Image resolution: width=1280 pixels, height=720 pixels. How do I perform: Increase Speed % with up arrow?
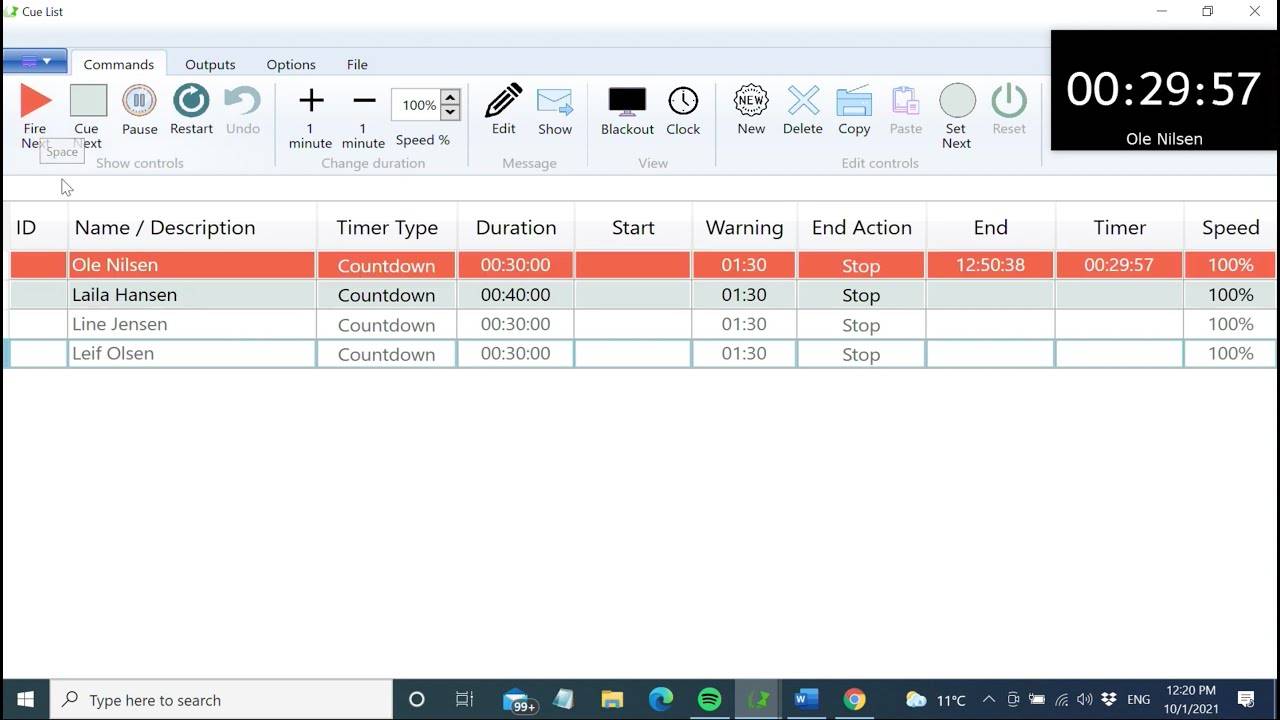[x=450, y=98]
